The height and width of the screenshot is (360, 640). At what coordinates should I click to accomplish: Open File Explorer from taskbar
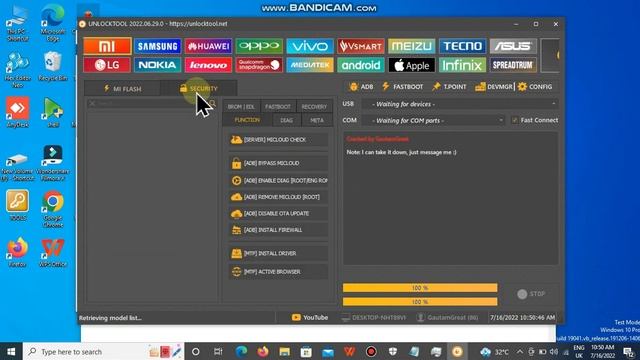pyautogui.click(x=284, y=351)
